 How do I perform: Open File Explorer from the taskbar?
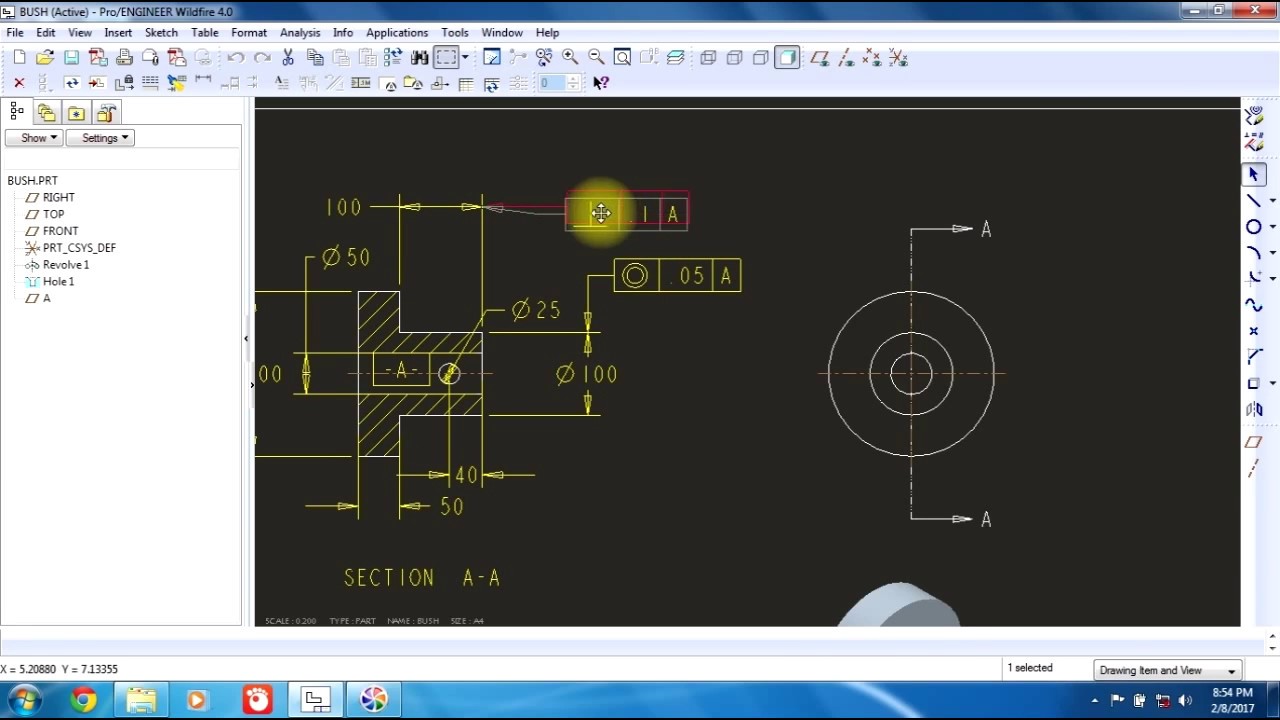coord(141,700)
